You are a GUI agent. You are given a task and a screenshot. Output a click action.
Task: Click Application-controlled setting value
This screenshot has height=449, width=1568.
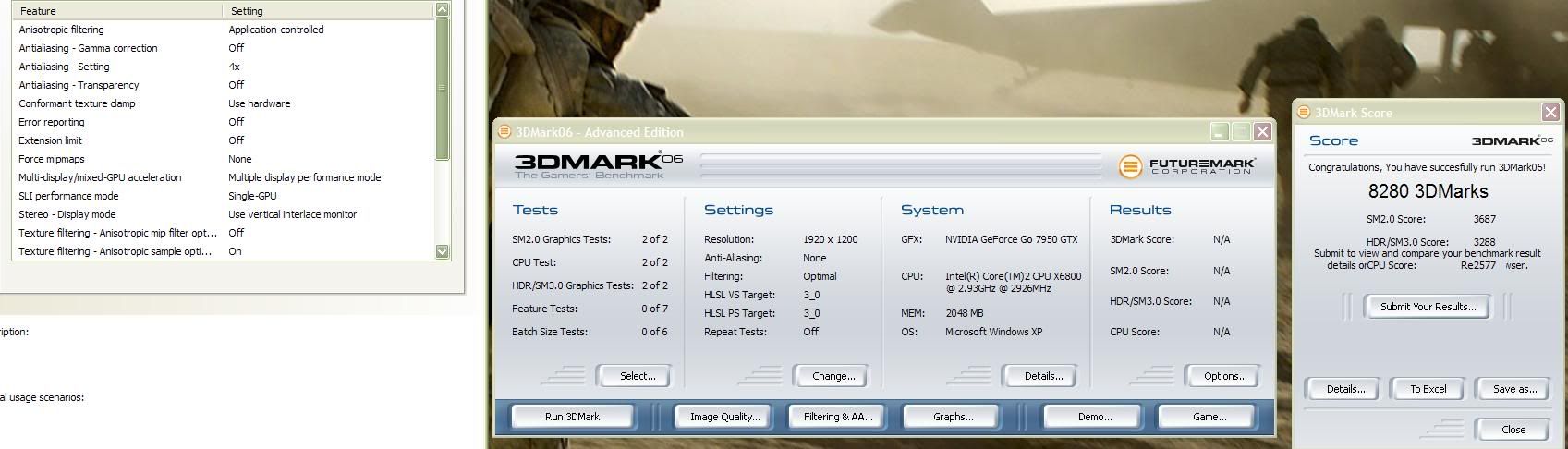click(x=276, y=30)
